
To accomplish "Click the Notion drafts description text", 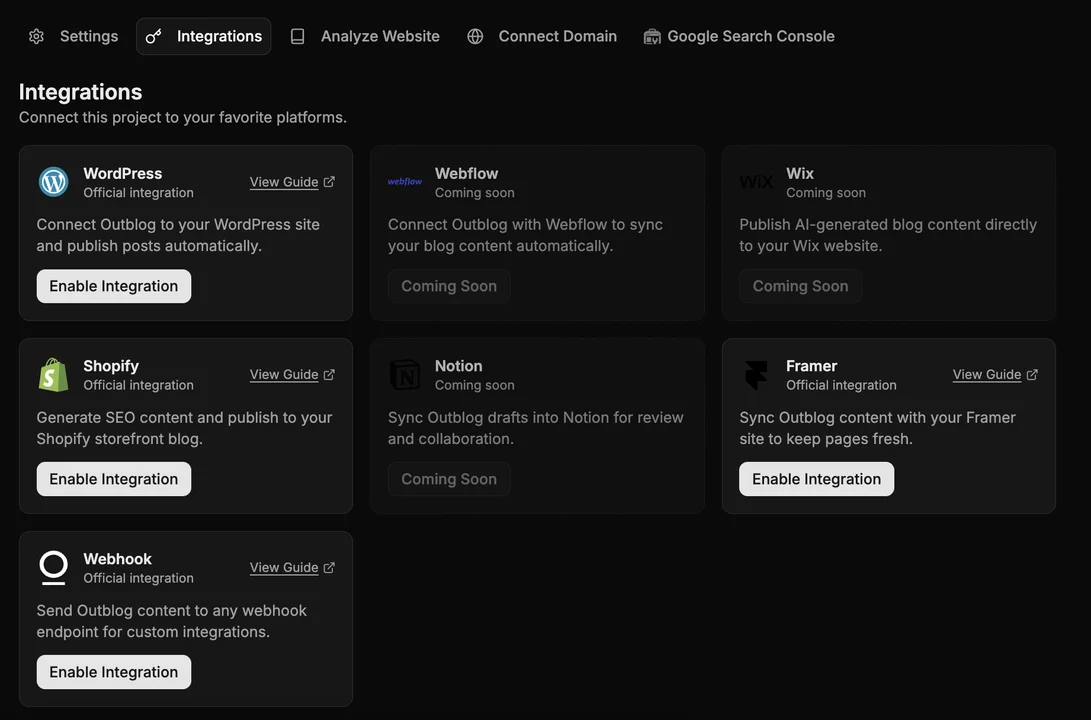I will [x=536, y=428].
